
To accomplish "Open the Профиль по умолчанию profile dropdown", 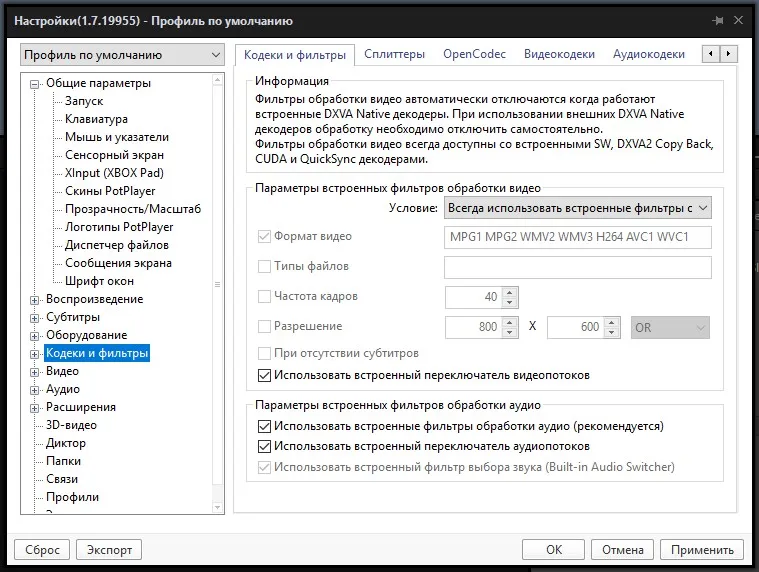I will [x=122, y=55].
